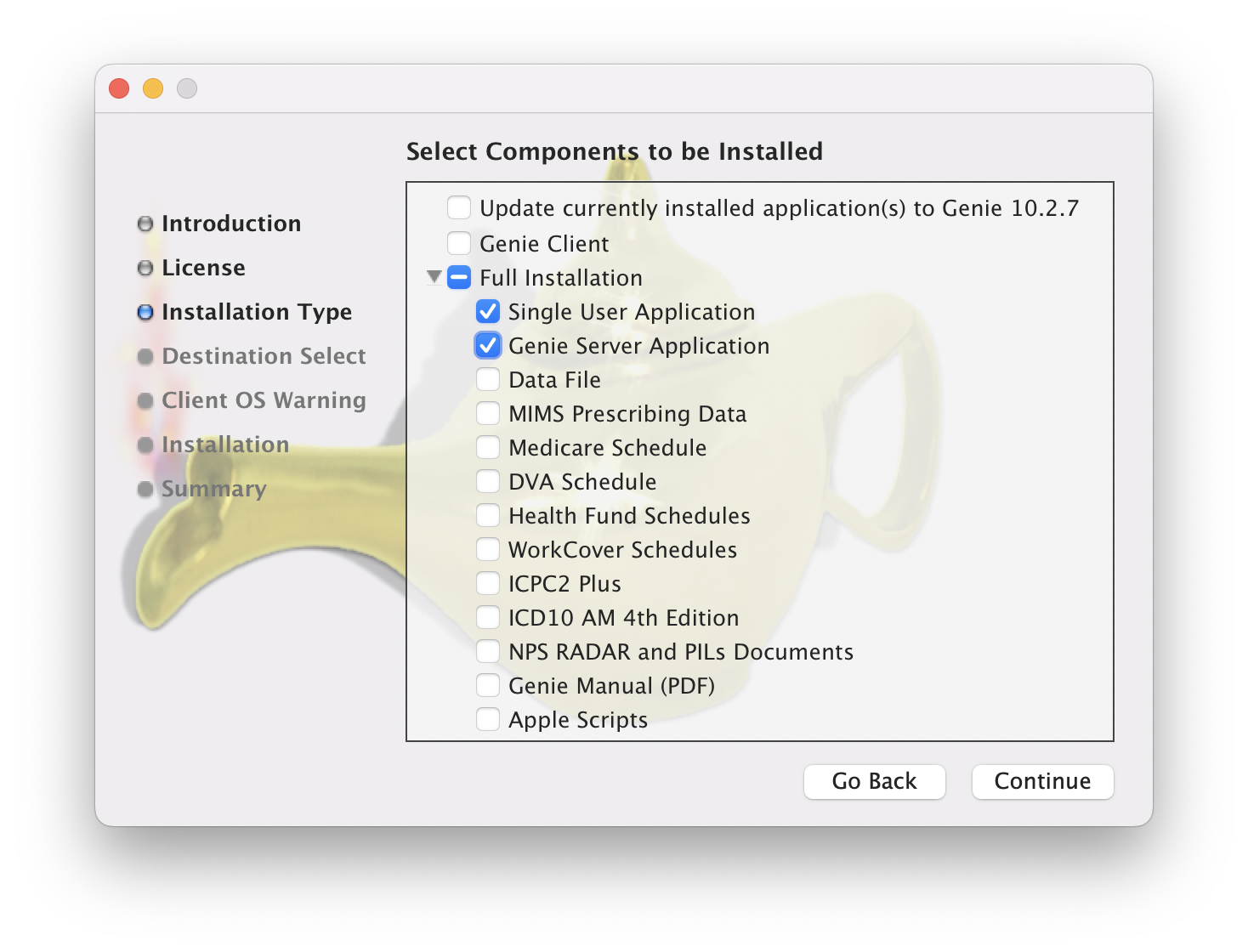
Task: Check the Genie Client component
Action: pyautogui.click(x=458, y=242)
